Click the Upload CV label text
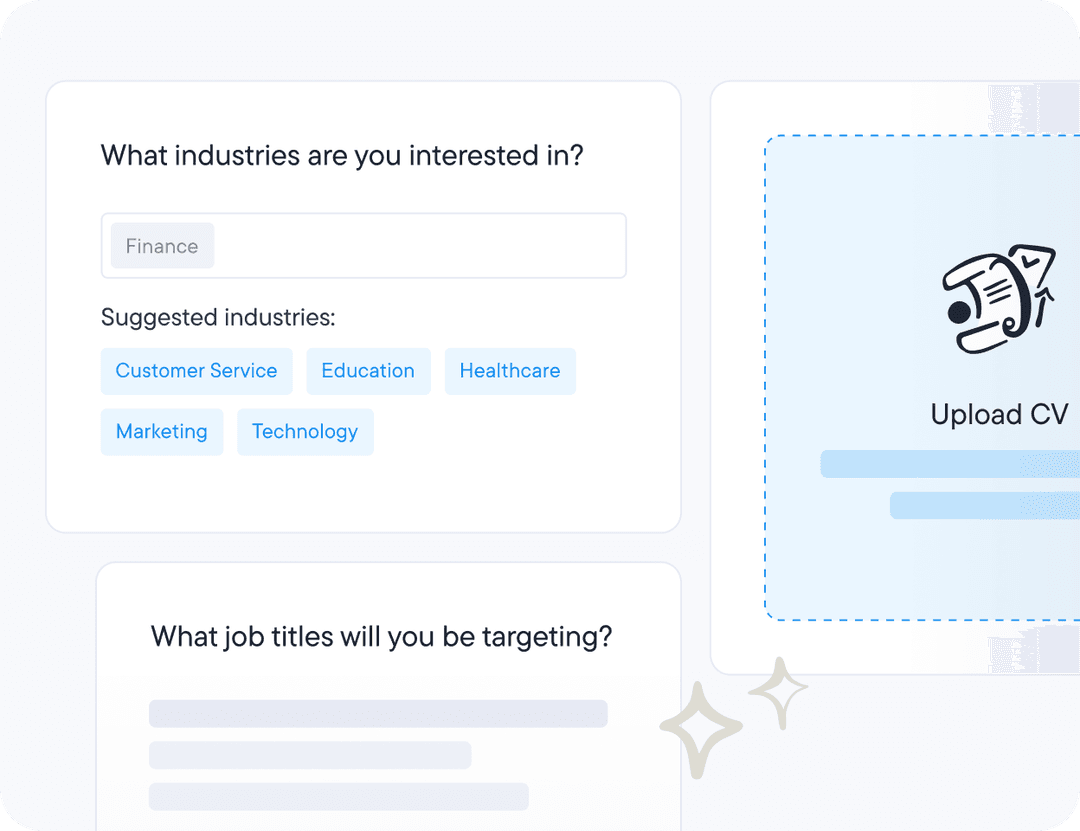This screenshot has height=831, width=1080. [999, 414]
